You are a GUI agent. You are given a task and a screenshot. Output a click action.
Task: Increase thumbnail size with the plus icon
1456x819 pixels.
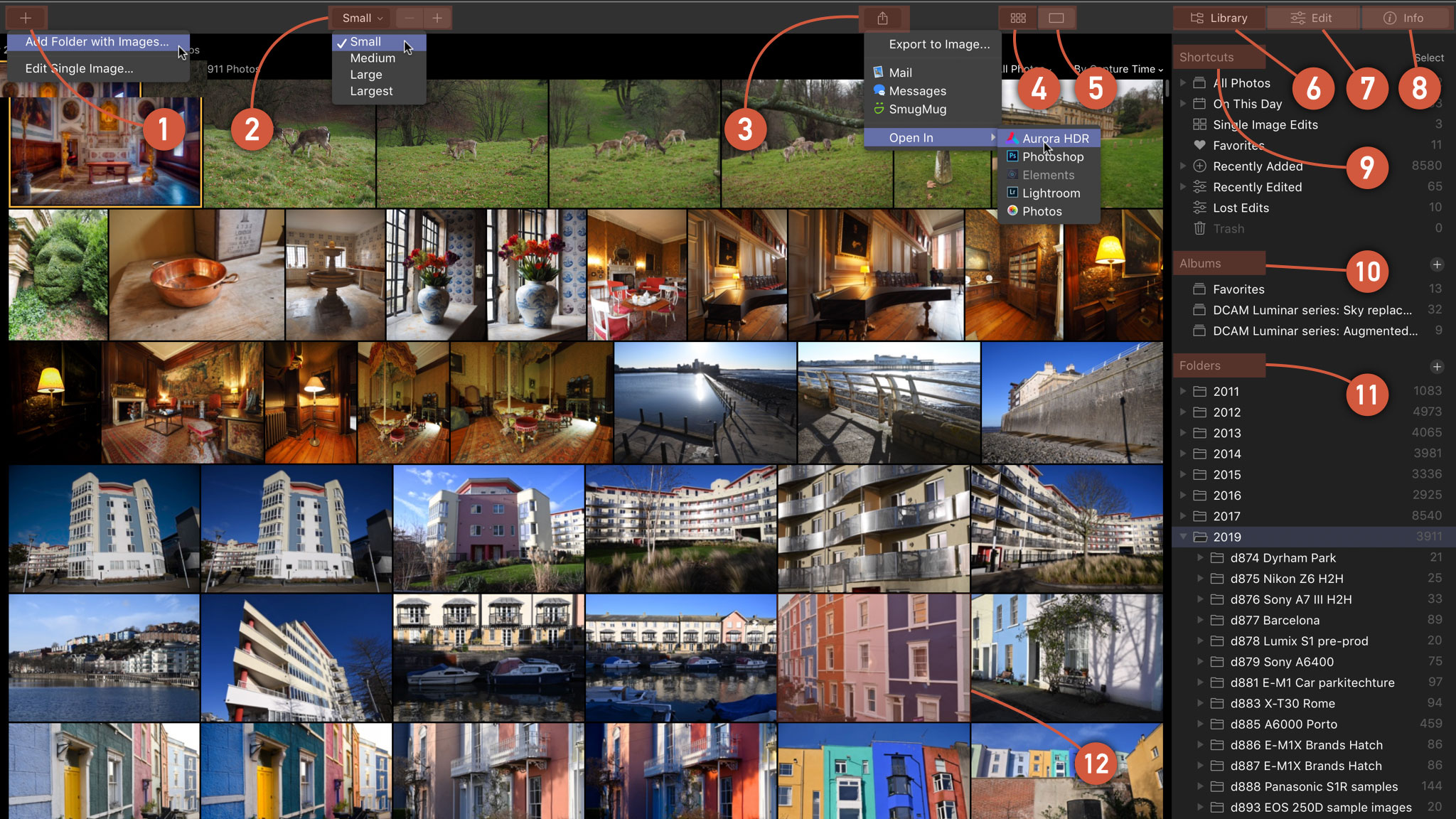(437, 18)
